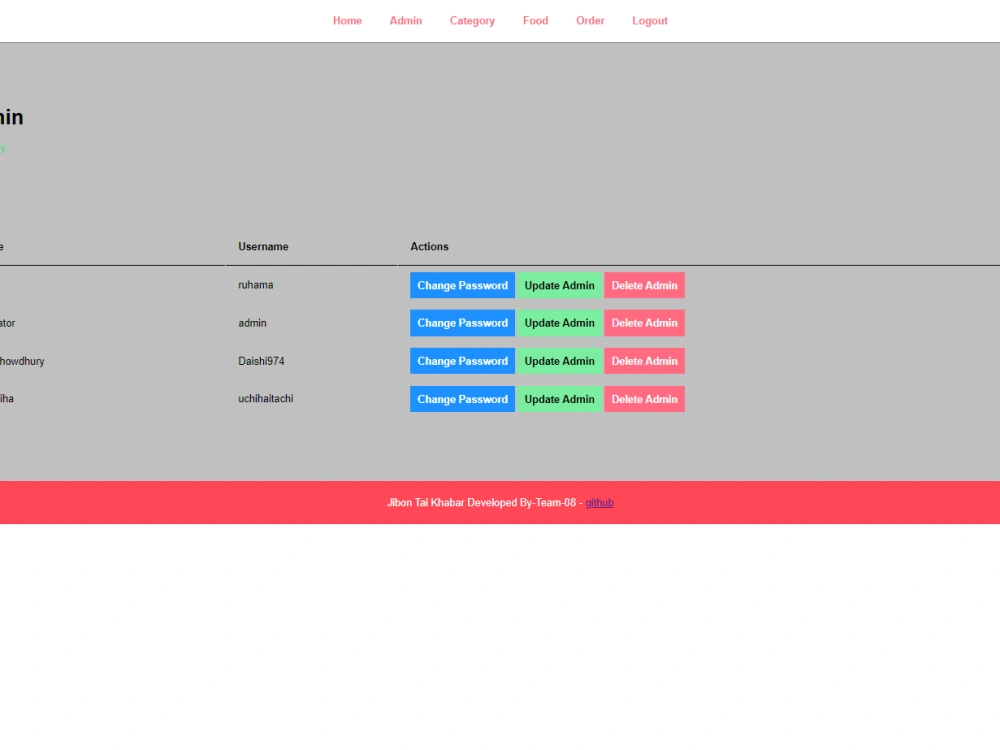1000x750 pixels.
Task: Change password for user ruhama
Action: (462, 285)
